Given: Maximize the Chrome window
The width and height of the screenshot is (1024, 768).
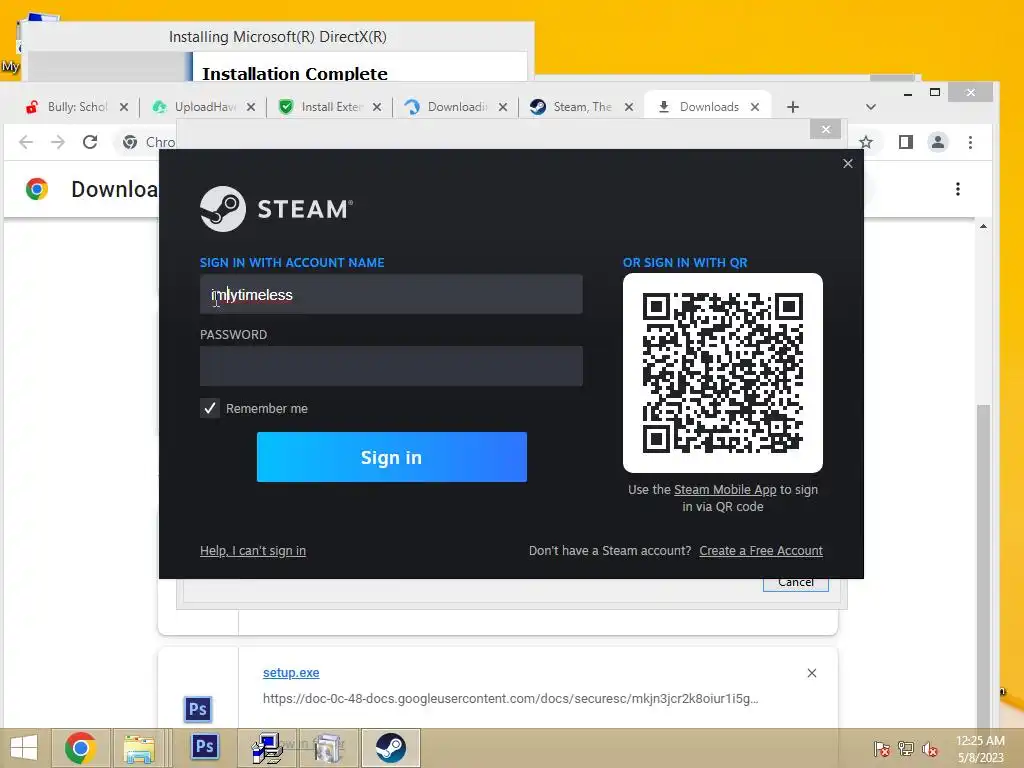Looking at the screenshot, I should [935, 93].
